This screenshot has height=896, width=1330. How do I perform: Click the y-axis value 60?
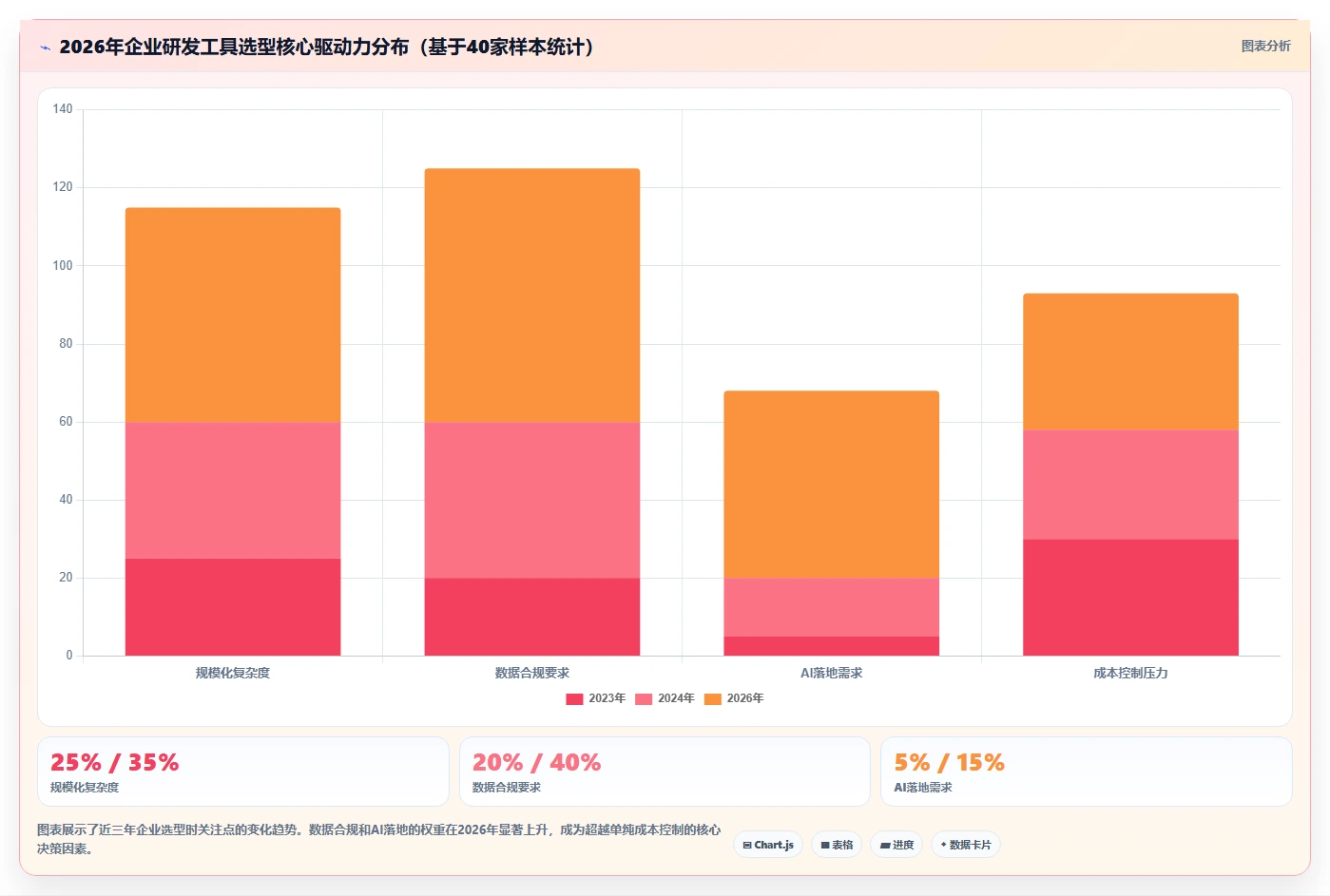pyautogui.click(x=66, y=422)
